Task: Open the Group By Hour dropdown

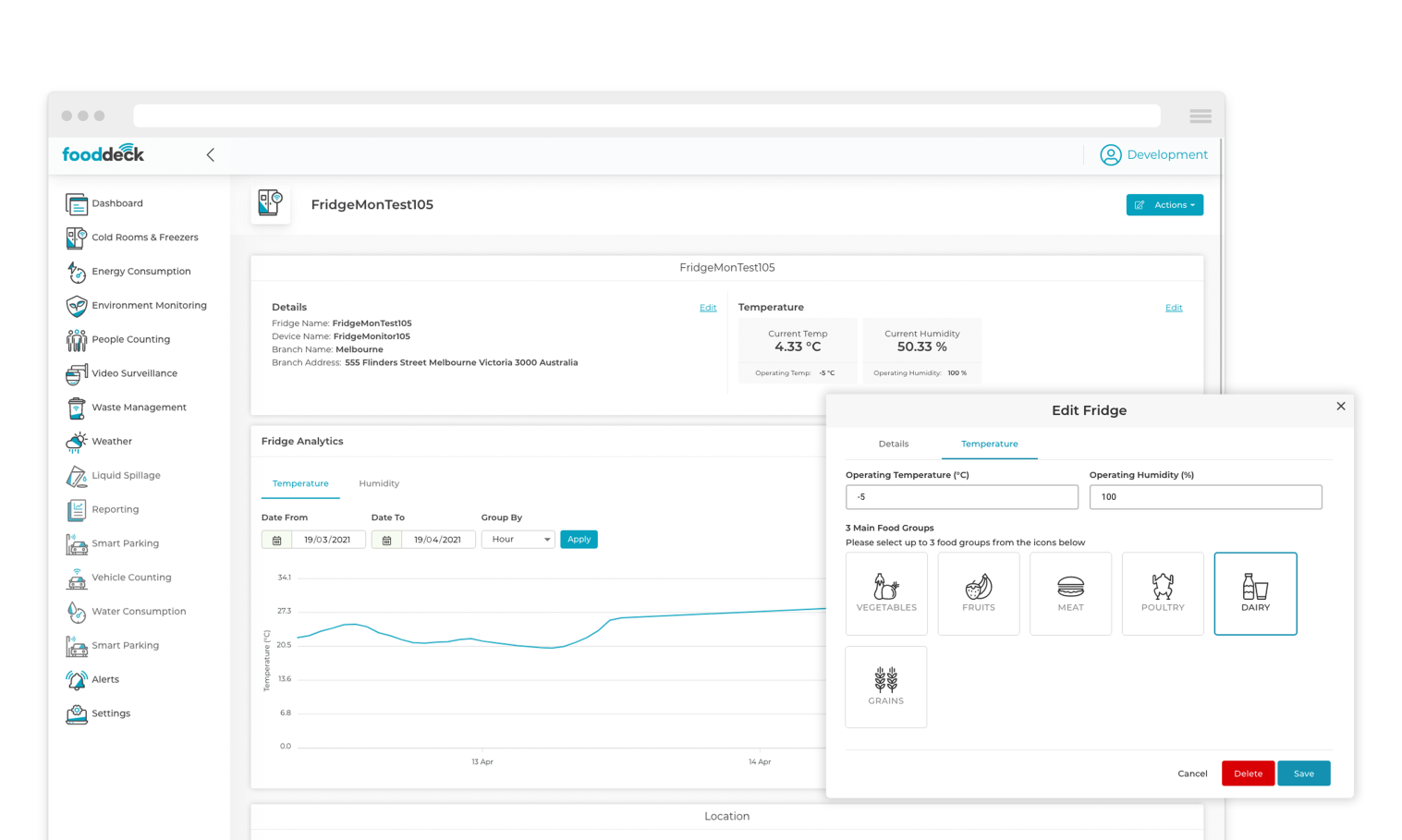Action: click(518, 540)
